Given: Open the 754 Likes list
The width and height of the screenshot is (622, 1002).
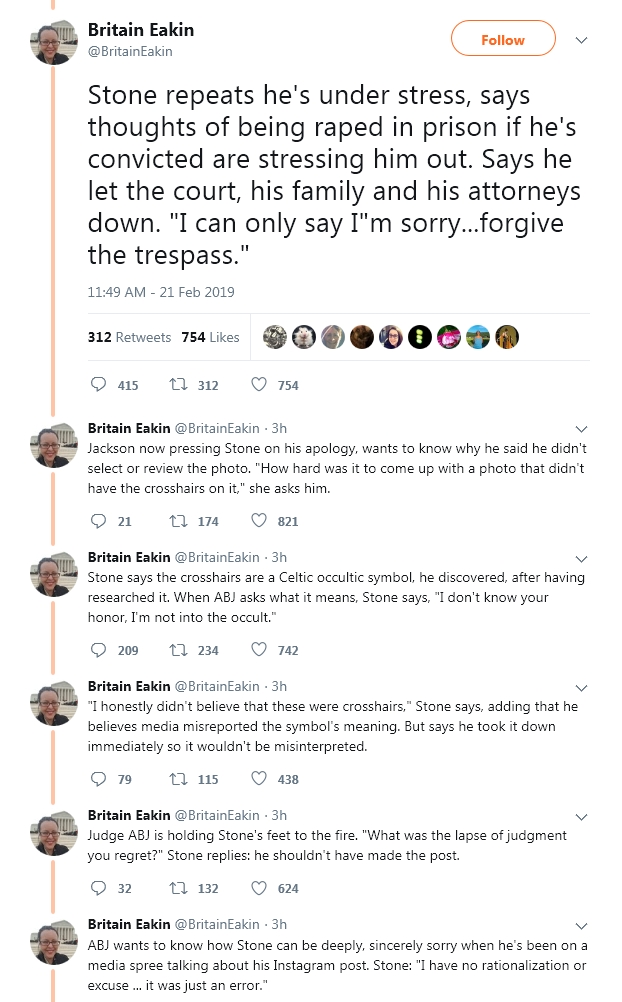Looking at the screenshot, I should click(x=210, y=337).
